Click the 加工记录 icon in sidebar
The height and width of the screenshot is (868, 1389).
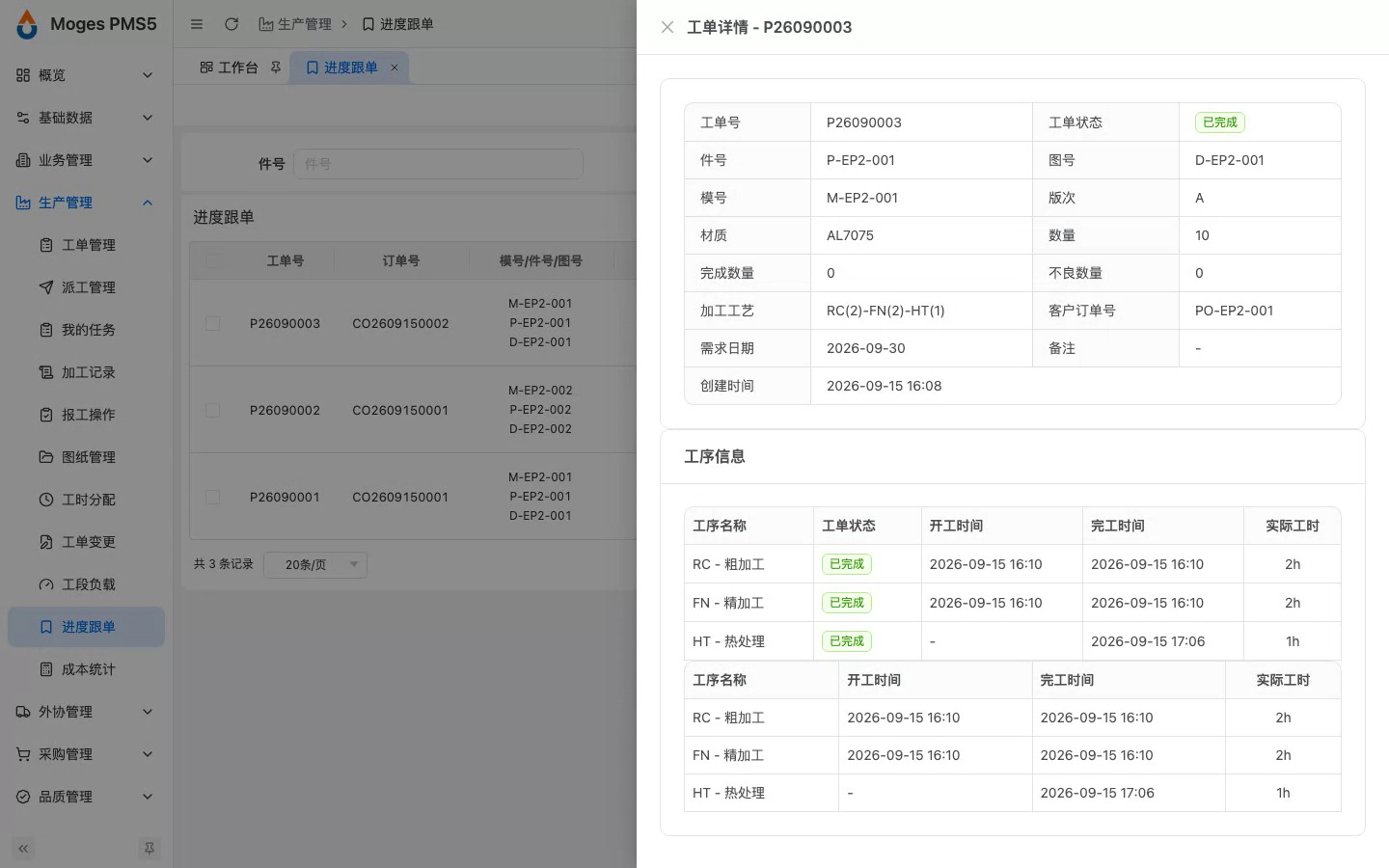(46, 372)
